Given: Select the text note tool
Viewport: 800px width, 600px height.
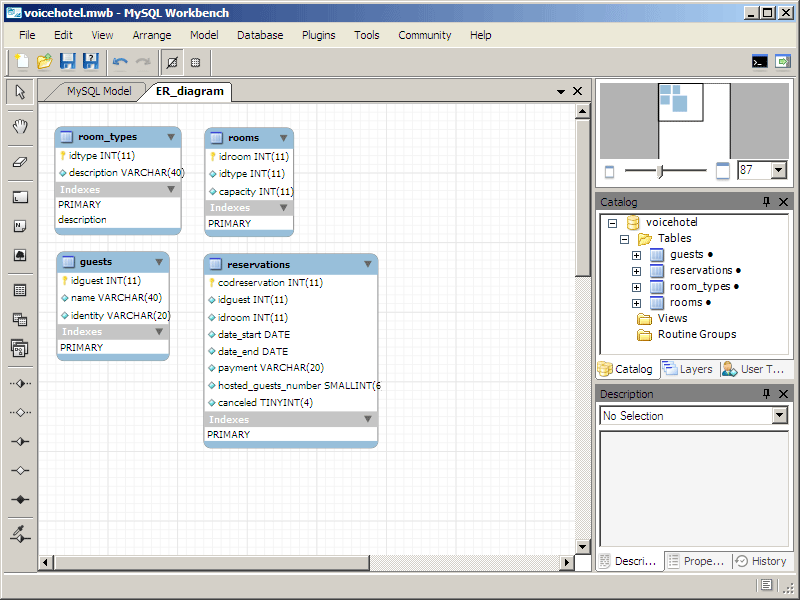Looking at the screenshot, I should tap(20, 226).
